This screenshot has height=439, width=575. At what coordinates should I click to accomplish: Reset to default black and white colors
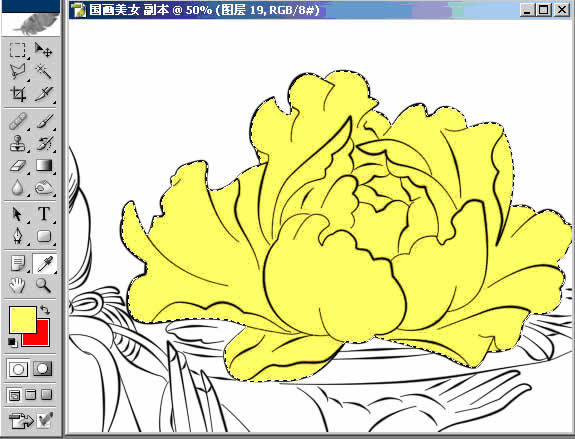12,342
